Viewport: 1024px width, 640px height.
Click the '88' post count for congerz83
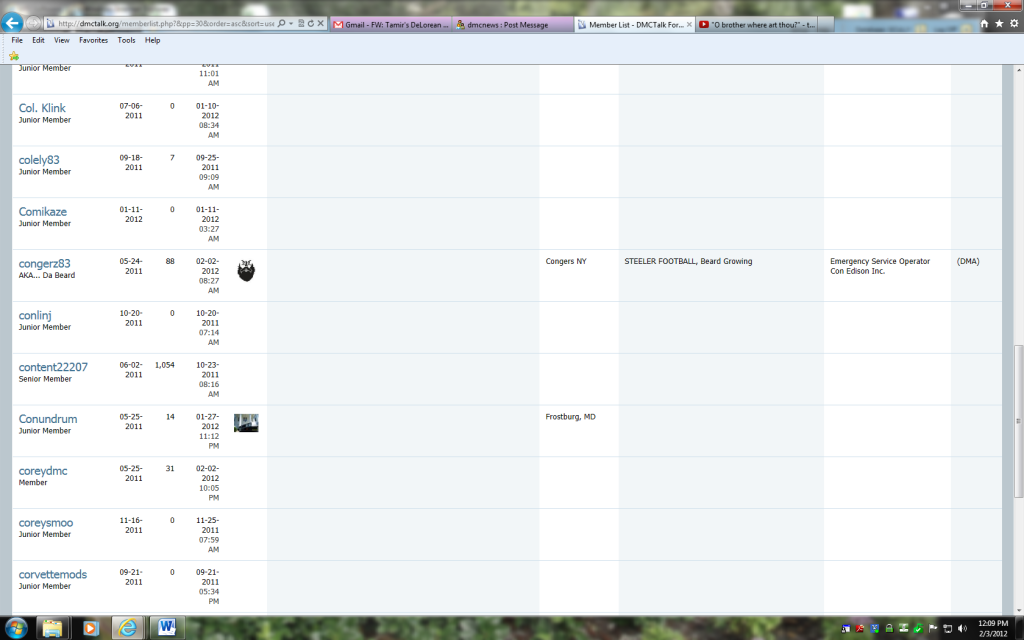pos(170,261)
